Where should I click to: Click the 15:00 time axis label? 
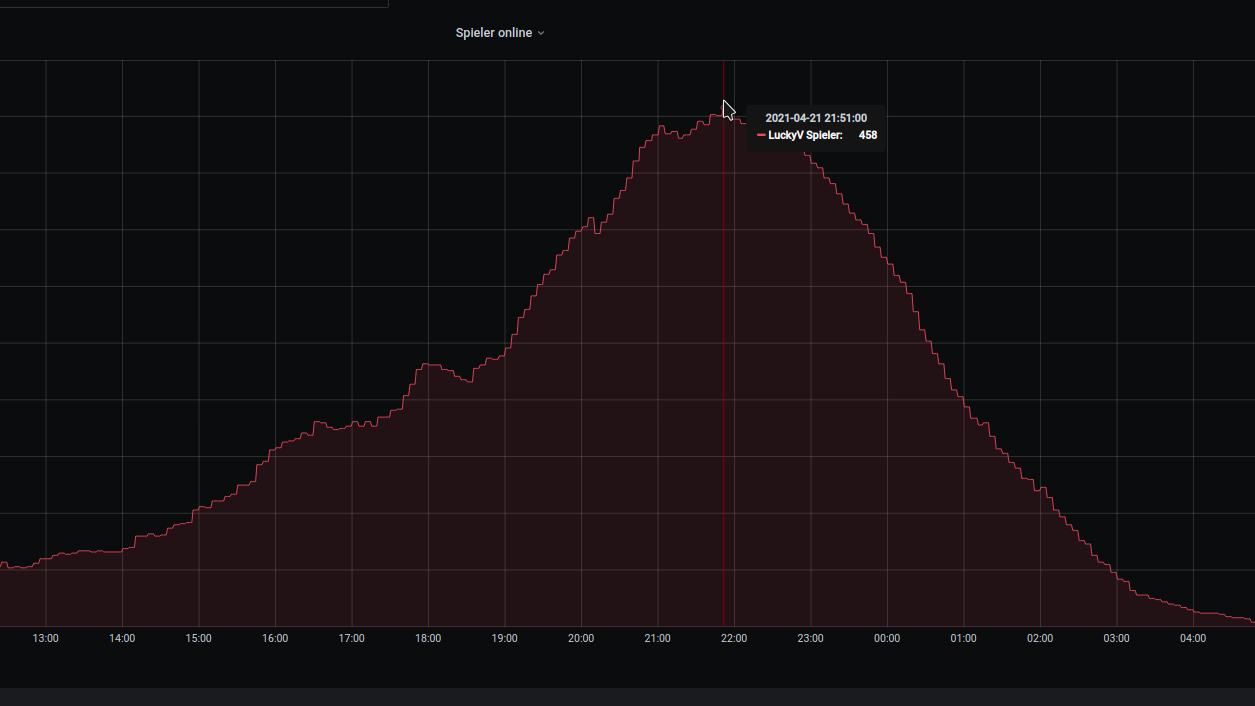199,638
